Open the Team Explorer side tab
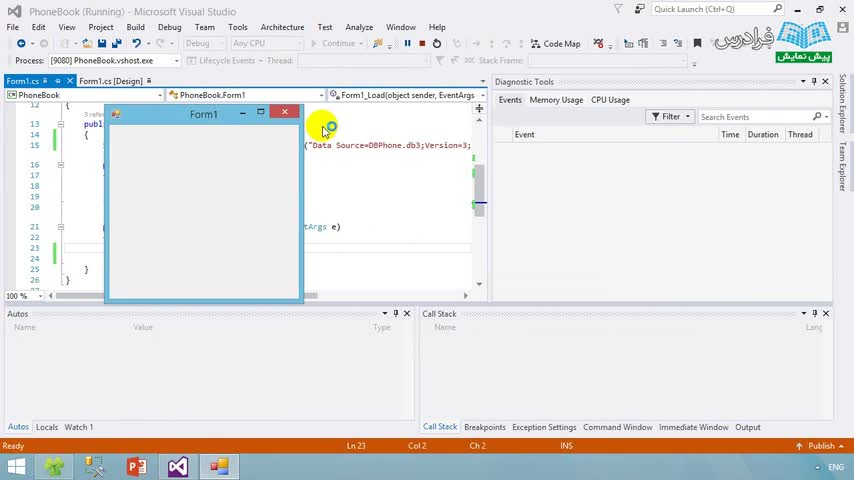Screen dimensions: 854x480 (843, 166)
